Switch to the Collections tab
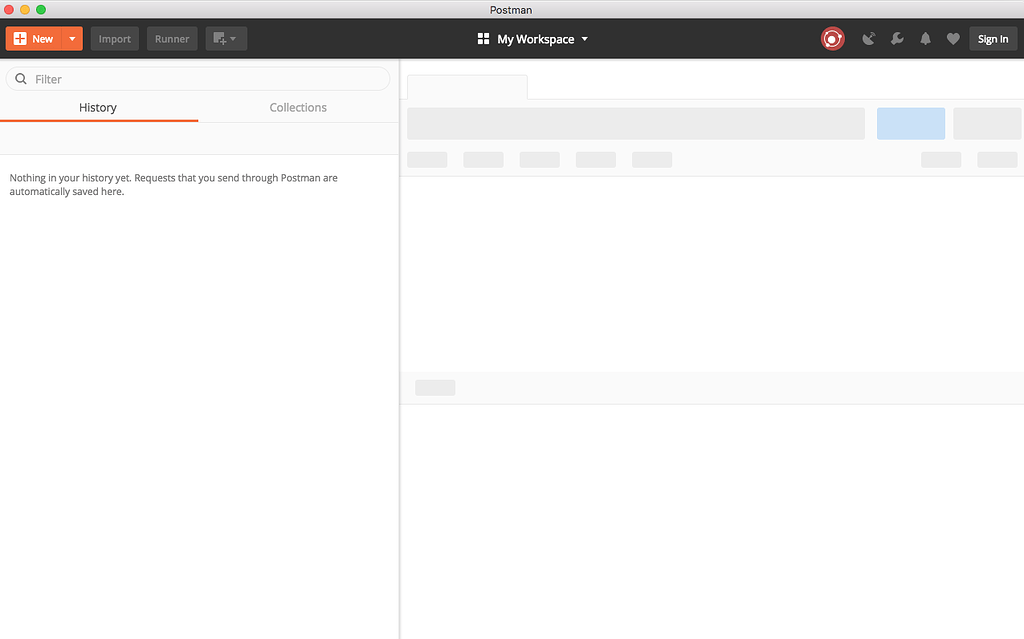 pos(298,107)
